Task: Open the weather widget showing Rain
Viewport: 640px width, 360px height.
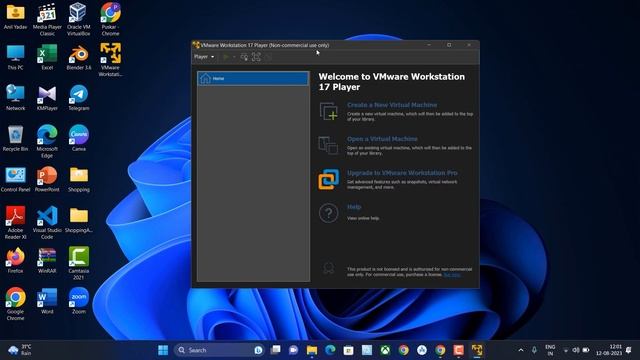Action: pos(20,350)
